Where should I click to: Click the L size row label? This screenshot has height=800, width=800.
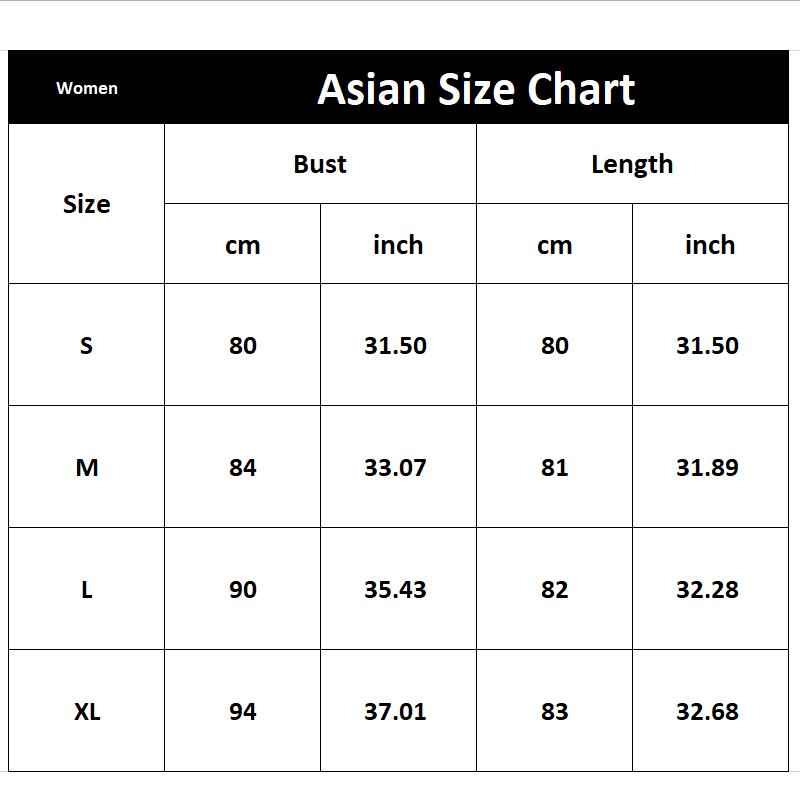coord(87,589)
